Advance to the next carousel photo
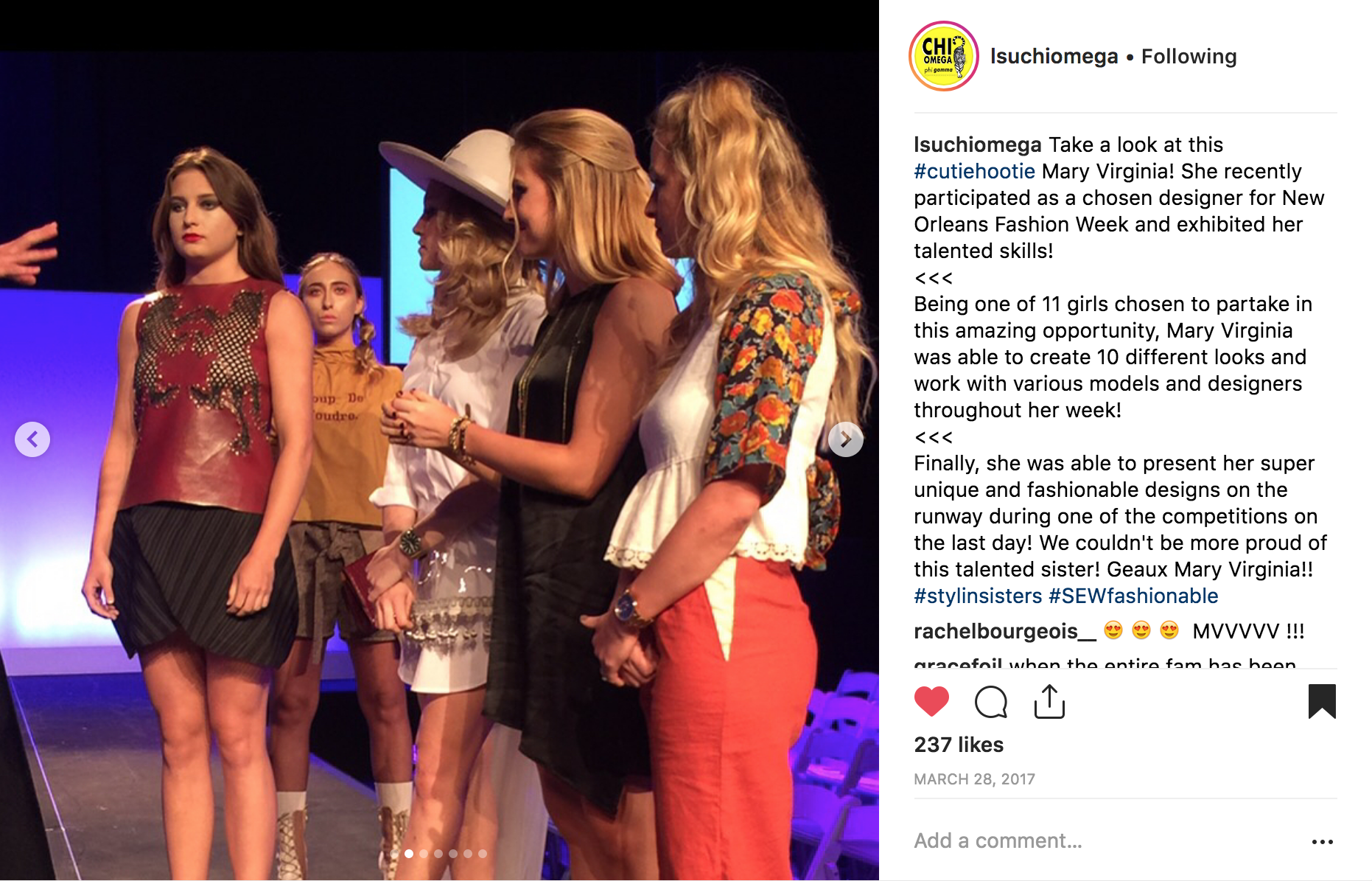1372x881 pixels. point(846,439)
